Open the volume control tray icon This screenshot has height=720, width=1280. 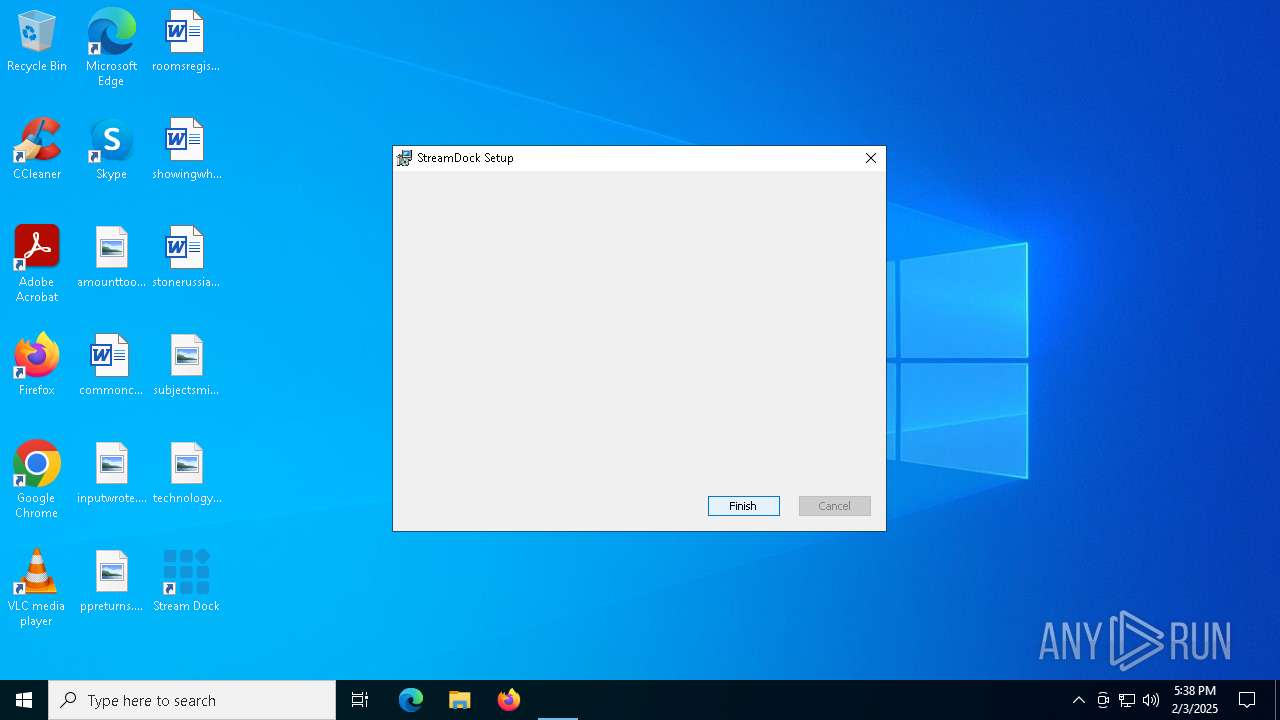[x=1151, y=700]
